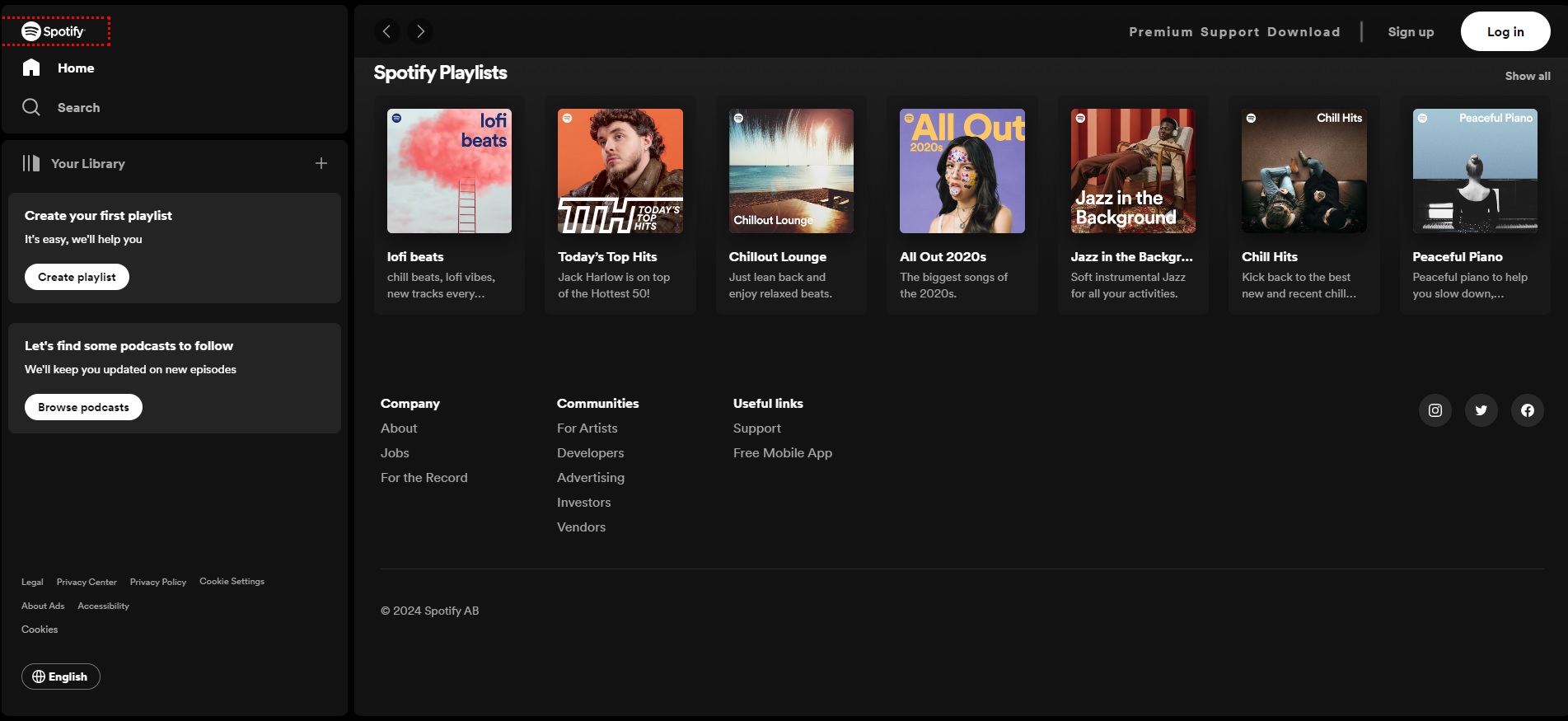Image resolution: width=1568 pixels, height=721 pixels.
Task: Click the Search magnifier icon
Action: point(31,107)
